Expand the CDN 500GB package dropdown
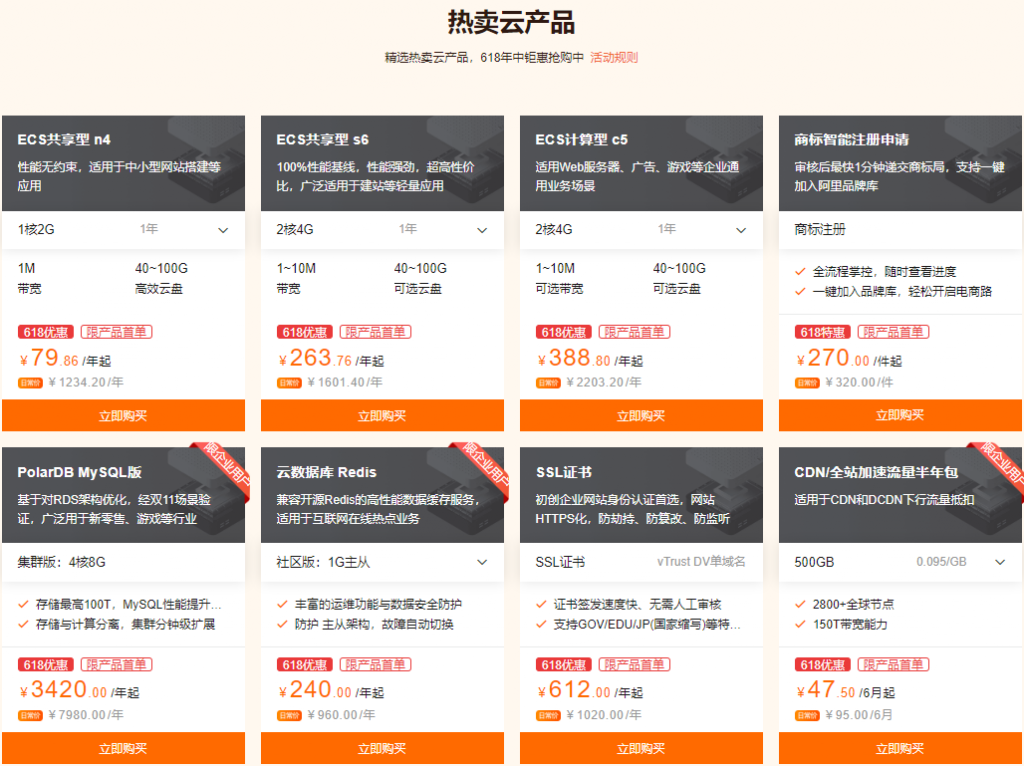The height and width of the screenshot is (766, 1024). pos(900,562)
